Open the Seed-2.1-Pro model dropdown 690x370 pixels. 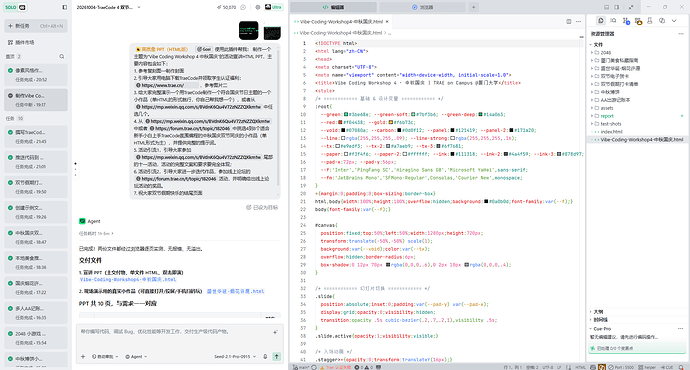(235, 356)
